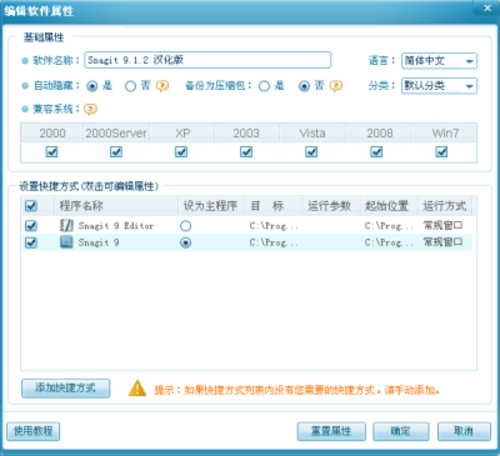Open help bubble next to 自动隐藏 option

tap(163, 86)
